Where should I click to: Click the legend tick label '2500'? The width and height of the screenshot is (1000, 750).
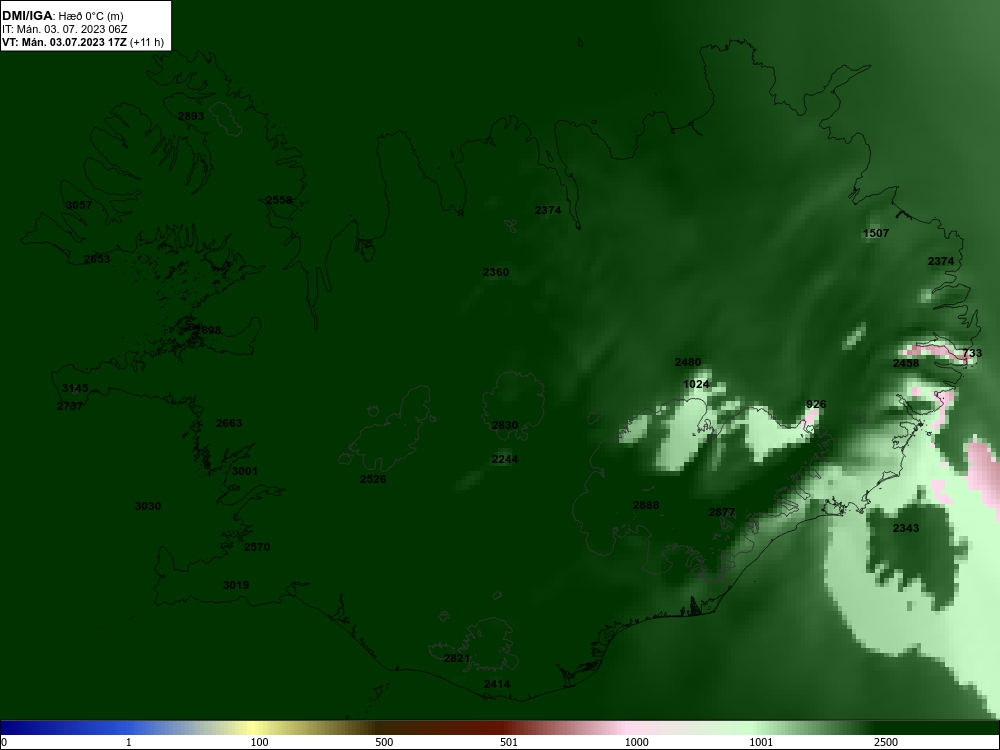coord(886,742)
